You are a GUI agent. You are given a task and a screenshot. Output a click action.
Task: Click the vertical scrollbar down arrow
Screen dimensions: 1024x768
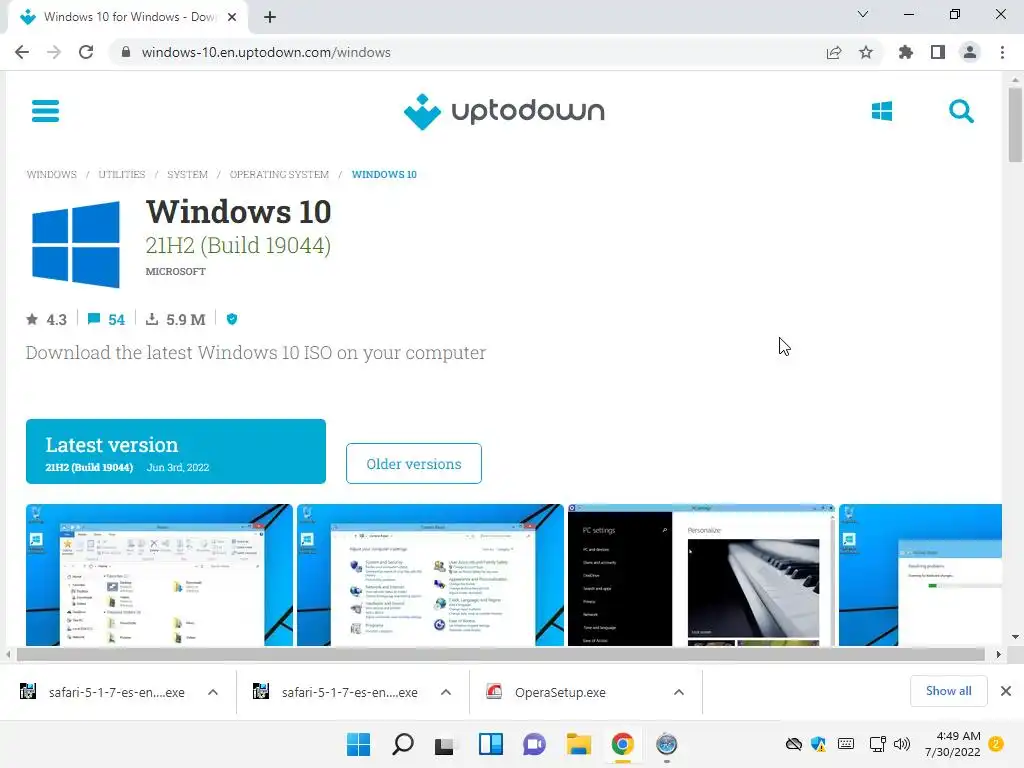tap(1015, 637)
